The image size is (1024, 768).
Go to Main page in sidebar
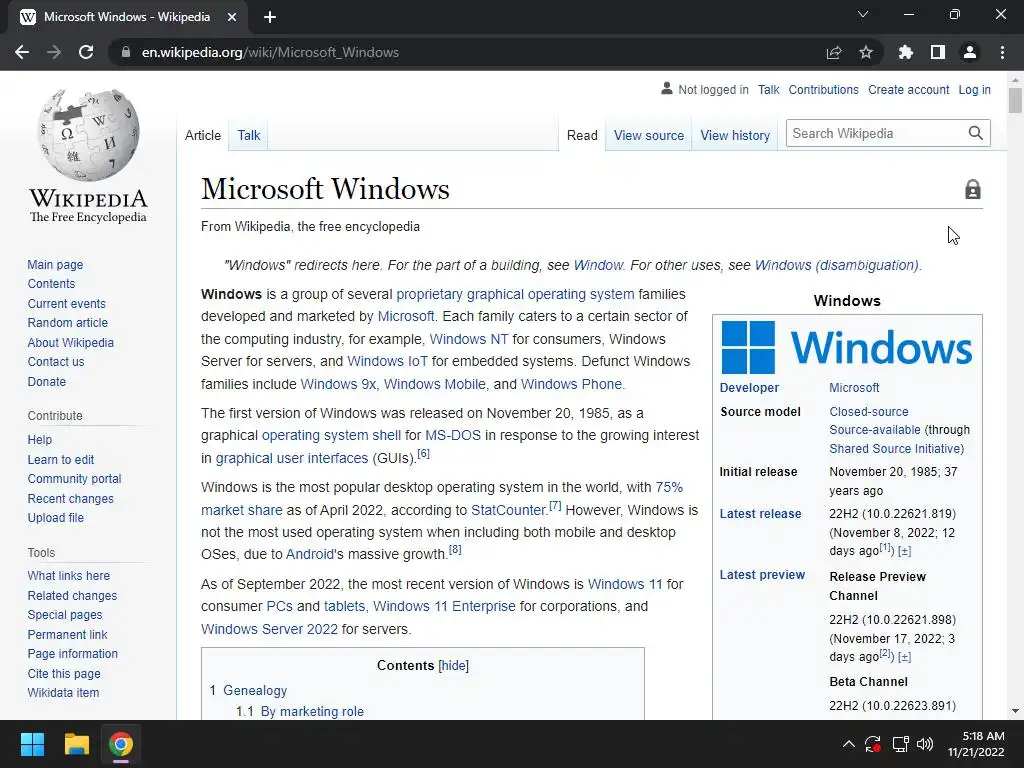coord(55,264)
